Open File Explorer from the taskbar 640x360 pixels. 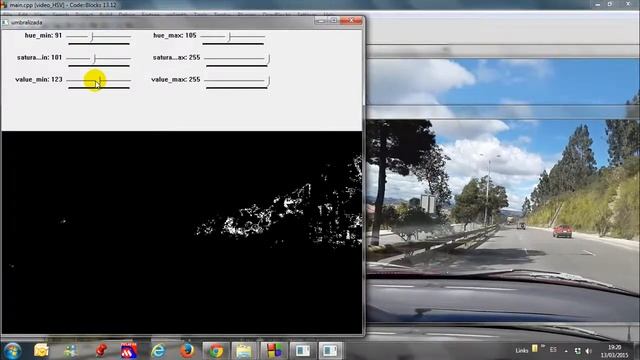tap(244, 351)
